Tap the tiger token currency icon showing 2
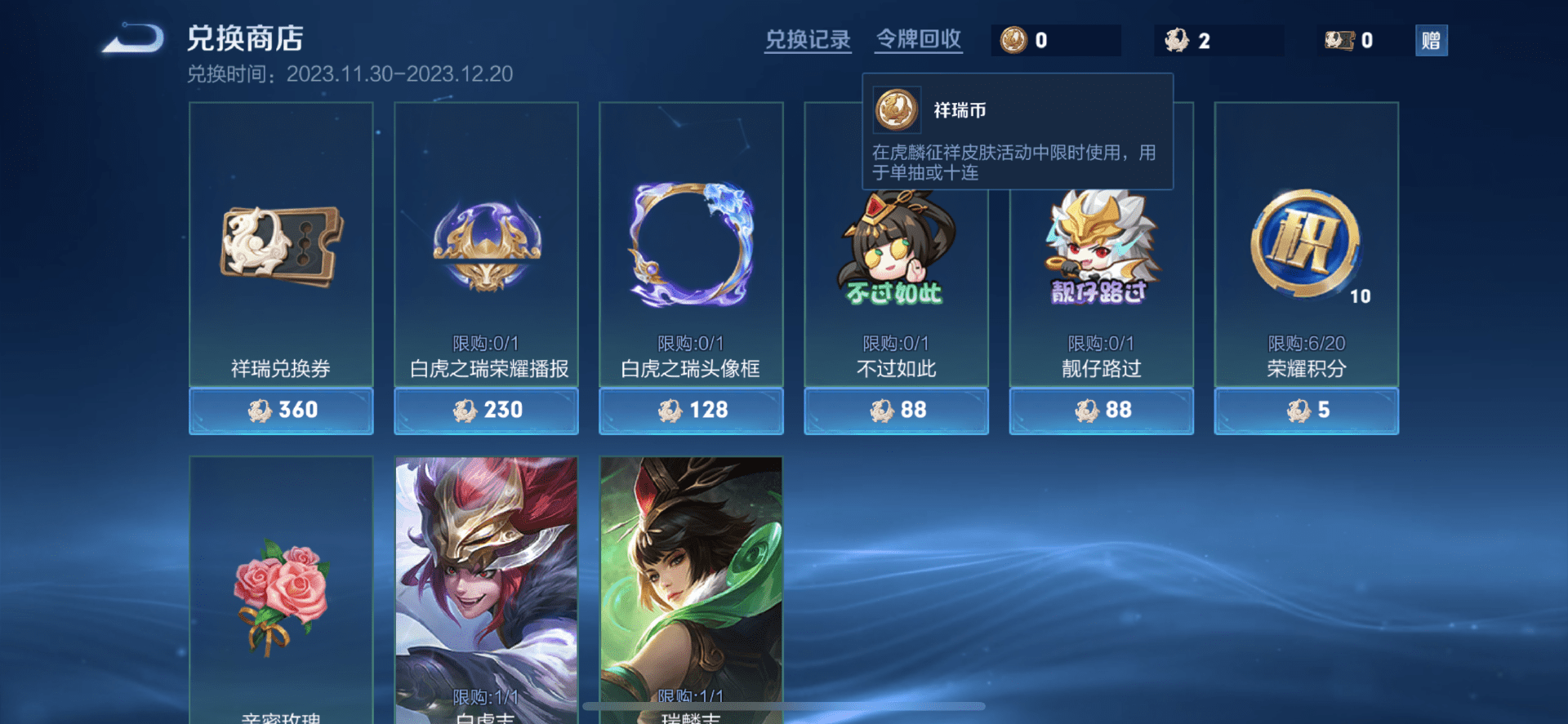This screenshot has height=724, width=1568. [1177, 40]
